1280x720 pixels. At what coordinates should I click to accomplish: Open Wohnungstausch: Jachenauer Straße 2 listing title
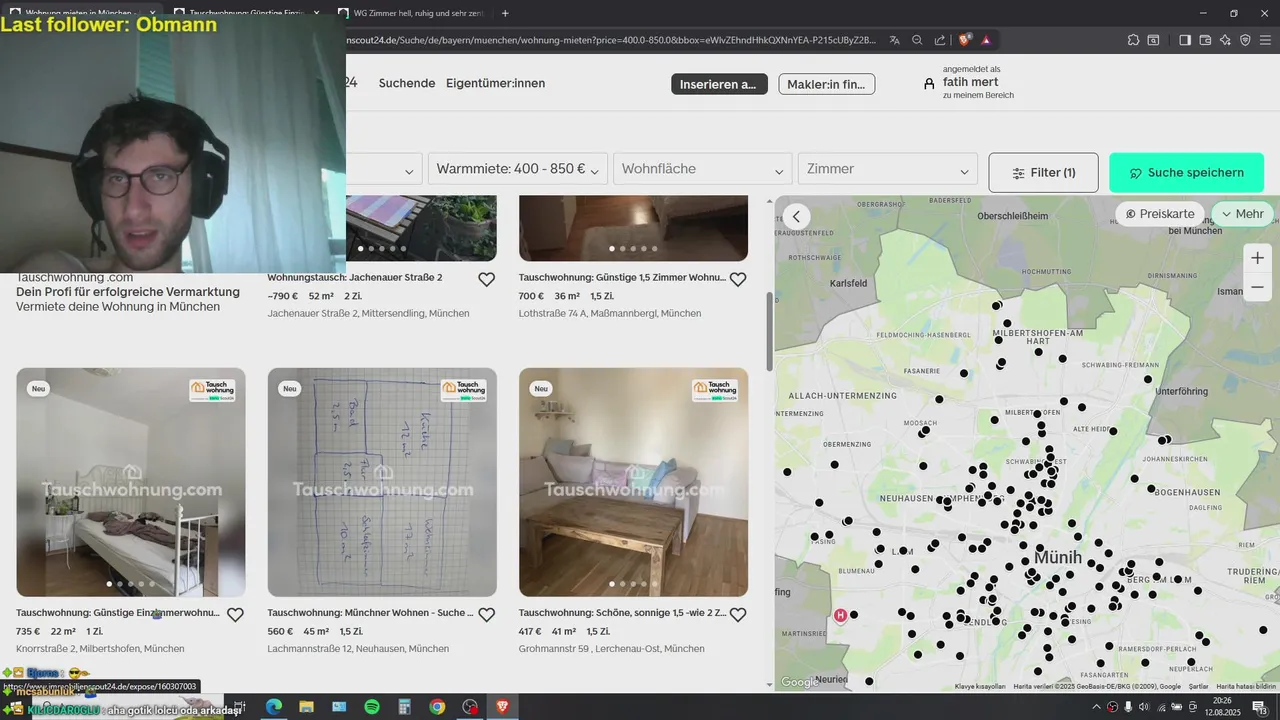click(355, 277)
